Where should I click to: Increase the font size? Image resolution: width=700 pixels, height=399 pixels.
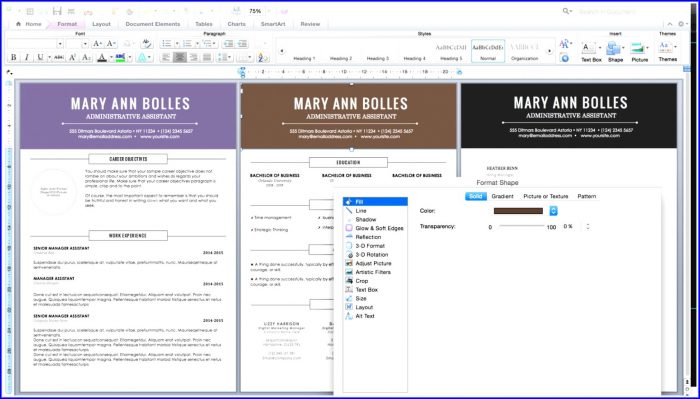[97, 44]
